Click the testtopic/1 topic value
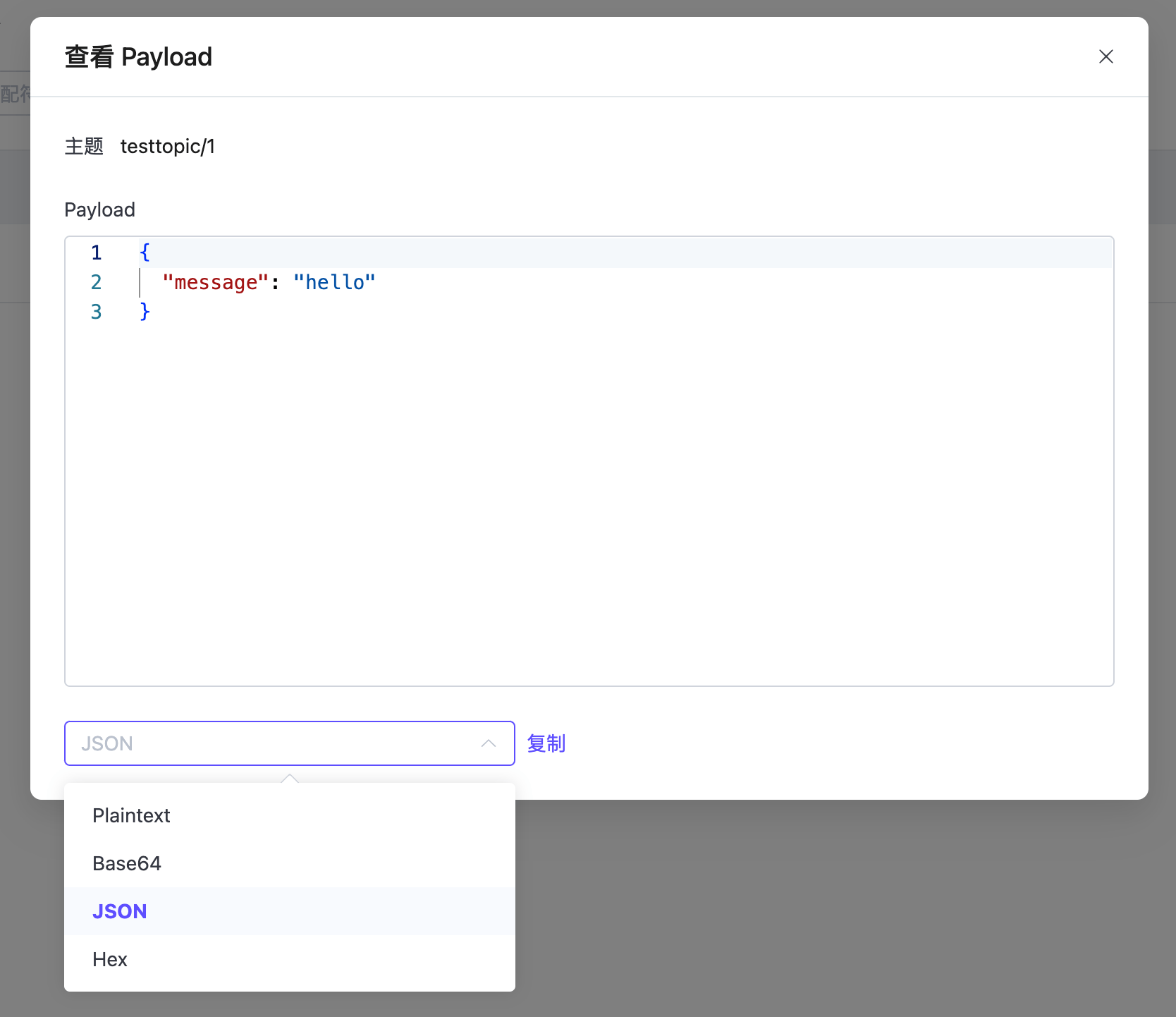This screenshot has height=1017, width=1176. tap(167, 146)
